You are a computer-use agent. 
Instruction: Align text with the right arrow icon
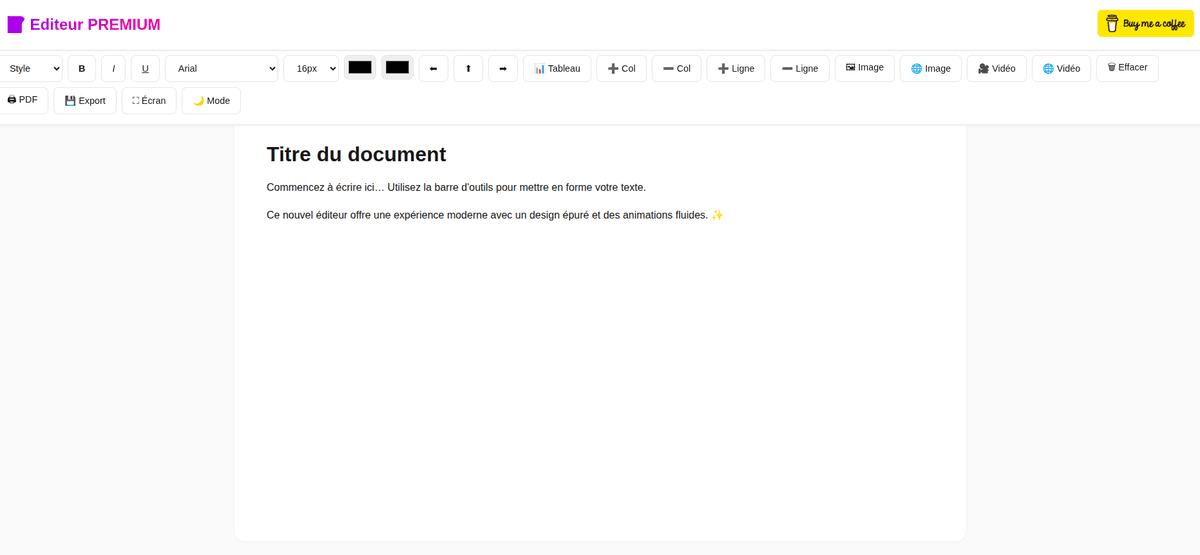click(x=503, y=69)
